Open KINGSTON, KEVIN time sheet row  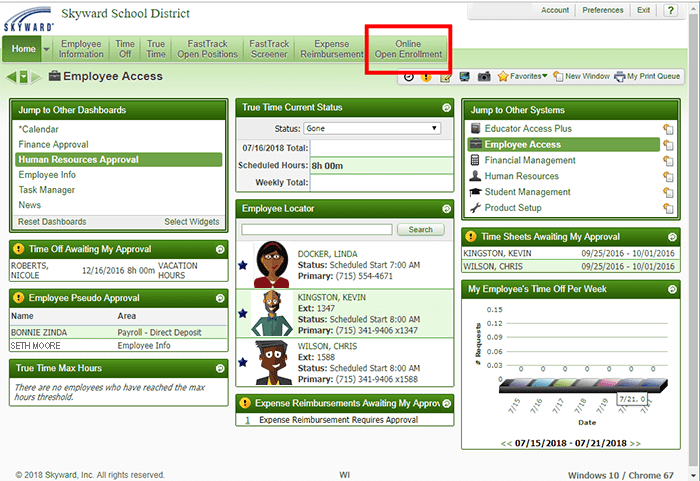pos(569,253)
